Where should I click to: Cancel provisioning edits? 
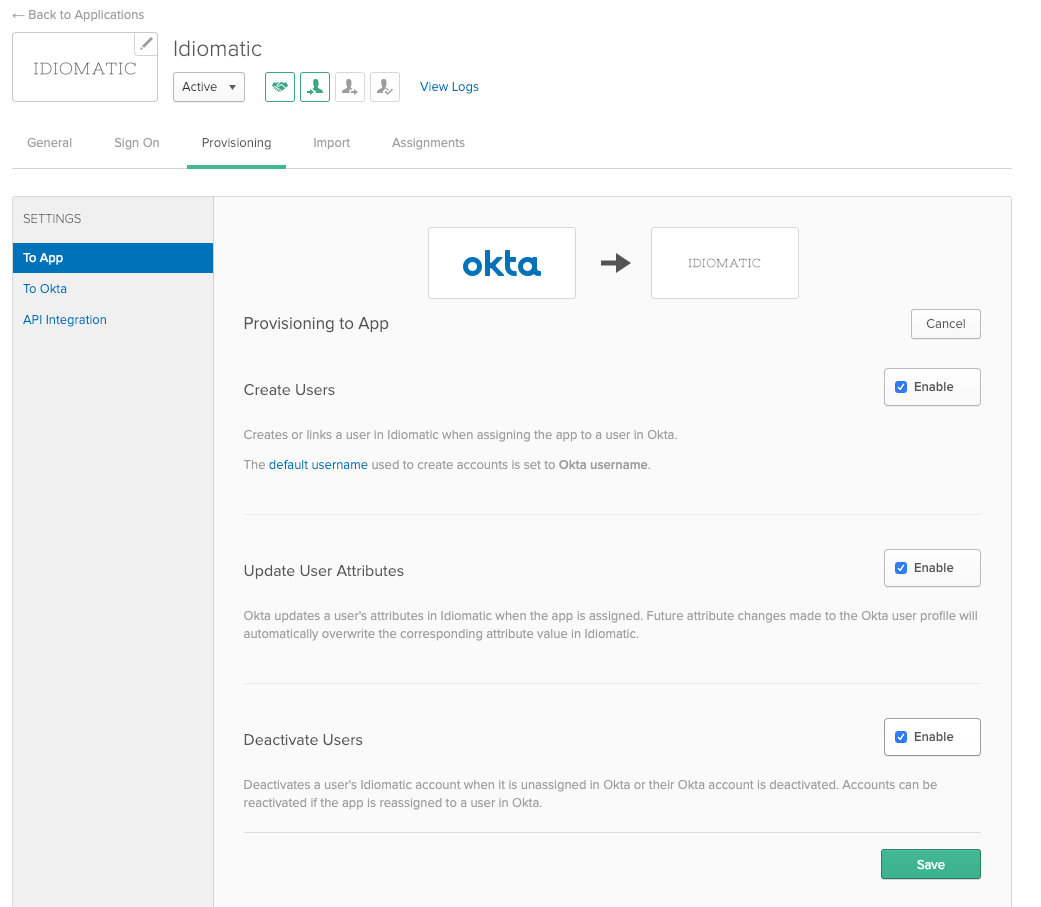pyautogui.click(x=945, y=324)
